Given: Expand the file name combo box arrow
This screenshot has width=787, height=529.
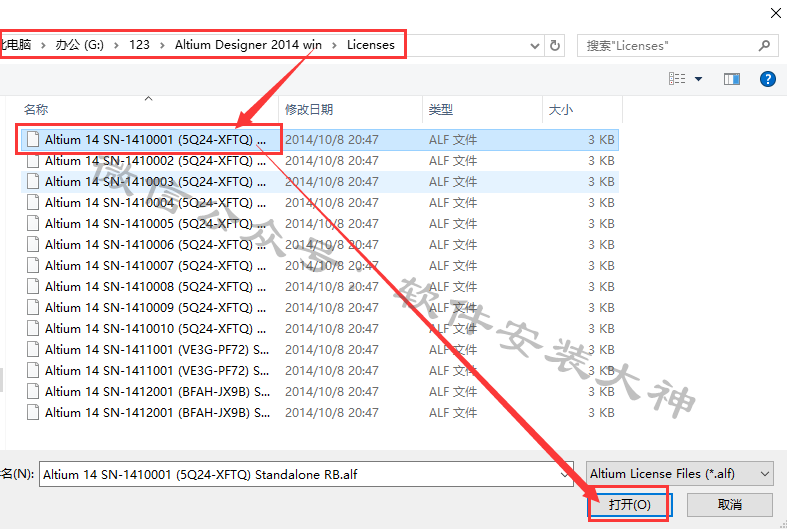Looking at the screenshot, I should (x=565, y=474).
